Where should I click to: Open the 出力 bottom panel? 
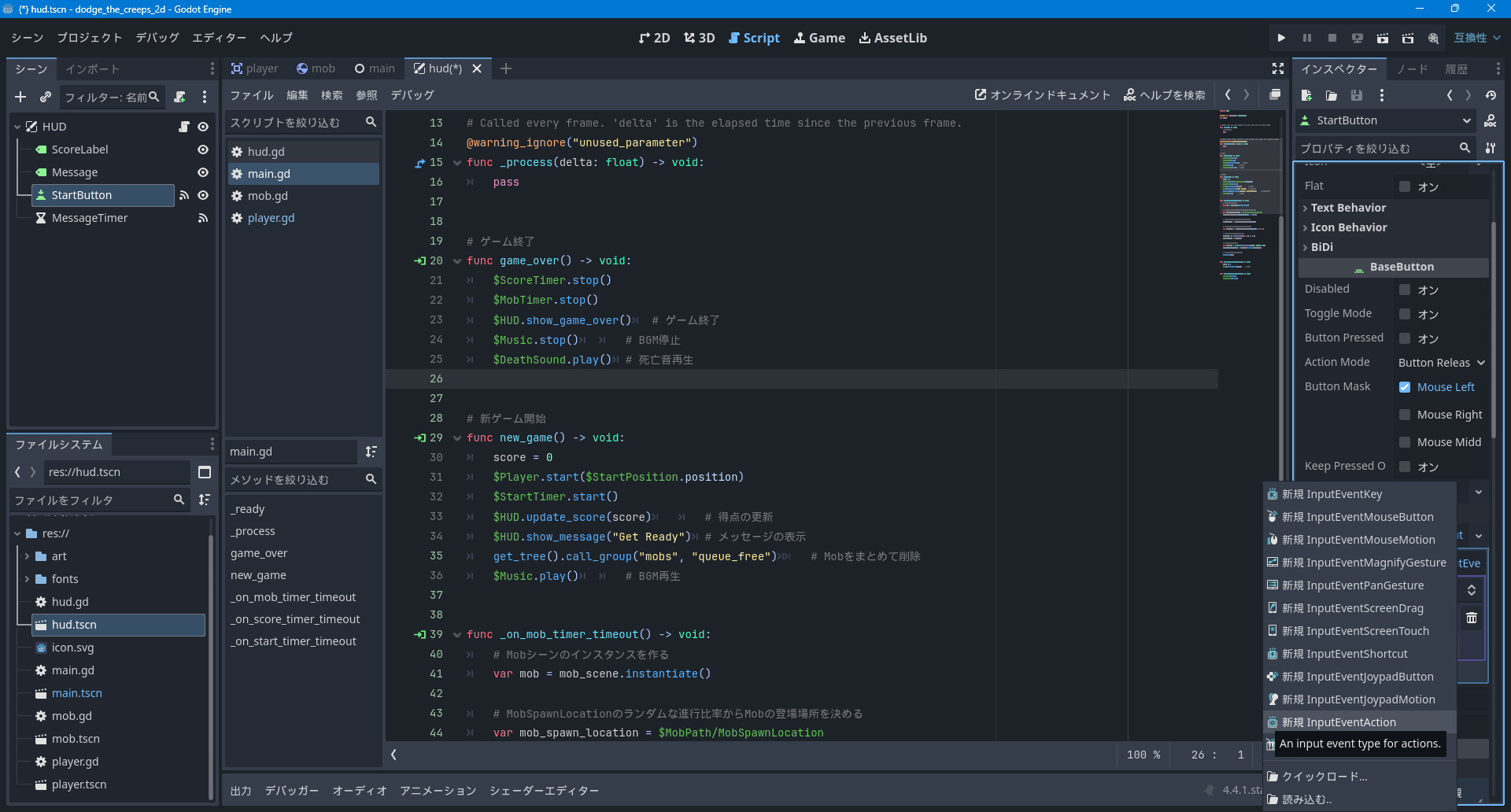(240, 791)
